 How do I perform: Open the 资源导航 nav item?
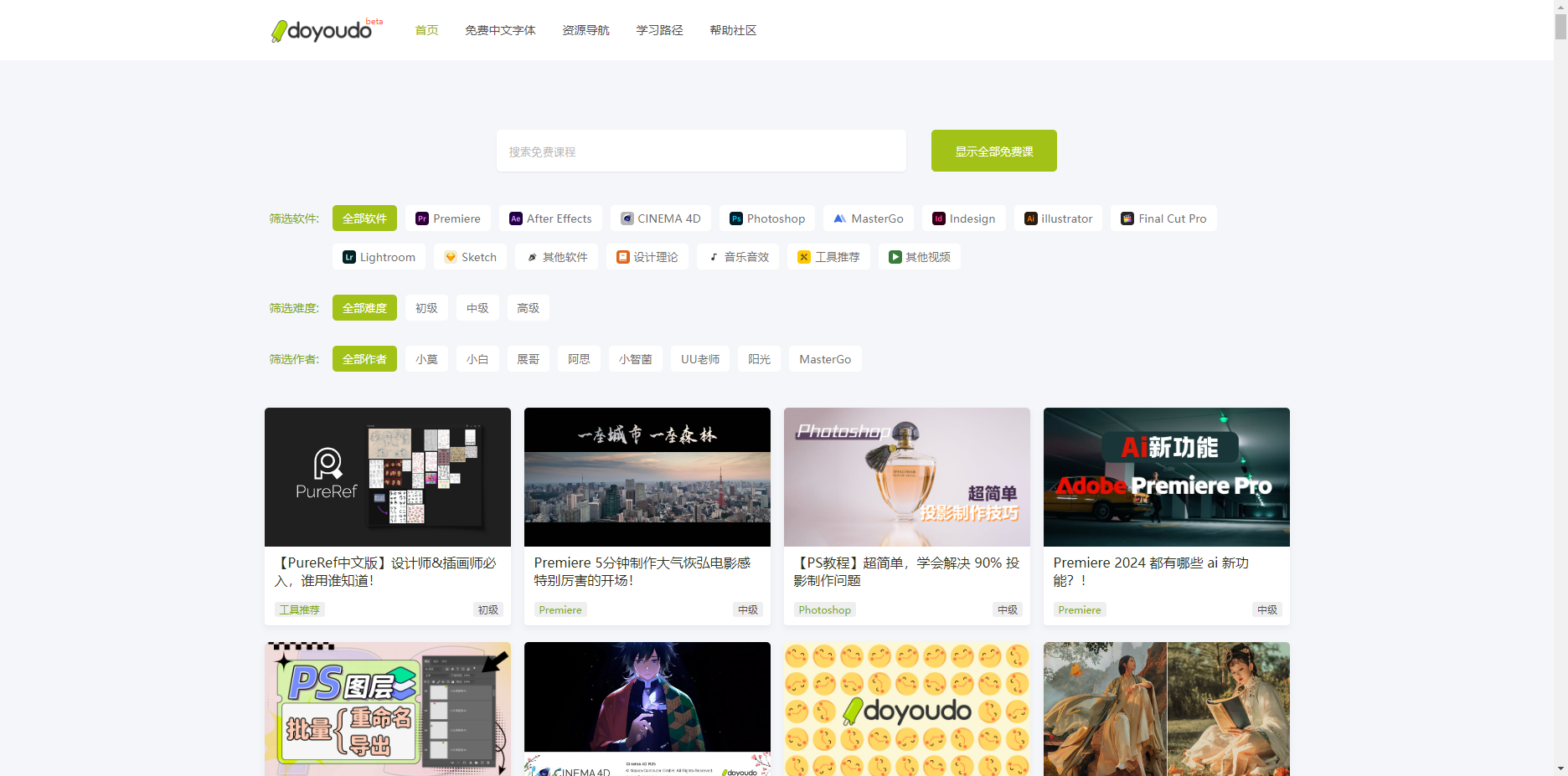(585, 30)
